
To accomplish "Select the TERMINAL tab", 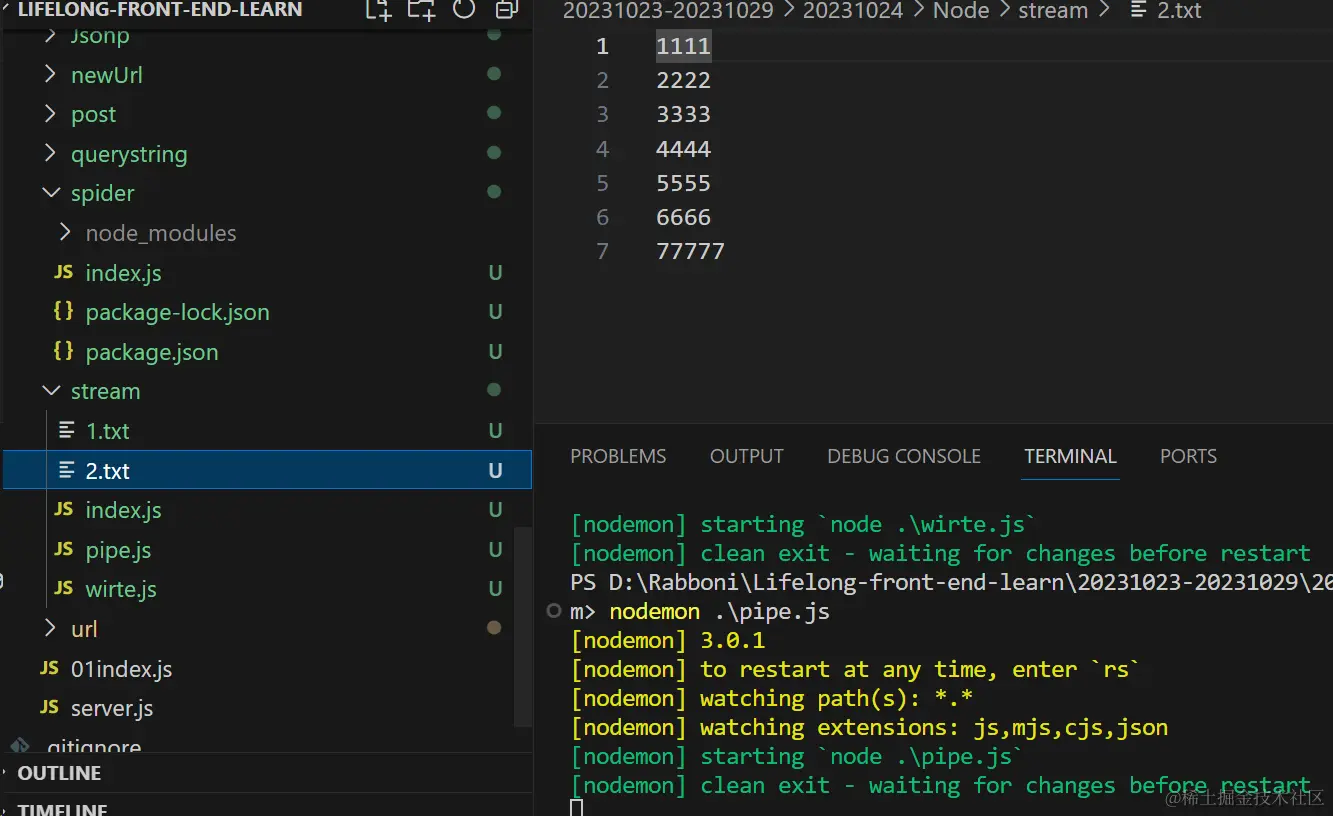I will pyautogui.click(x=1070, y=456).
